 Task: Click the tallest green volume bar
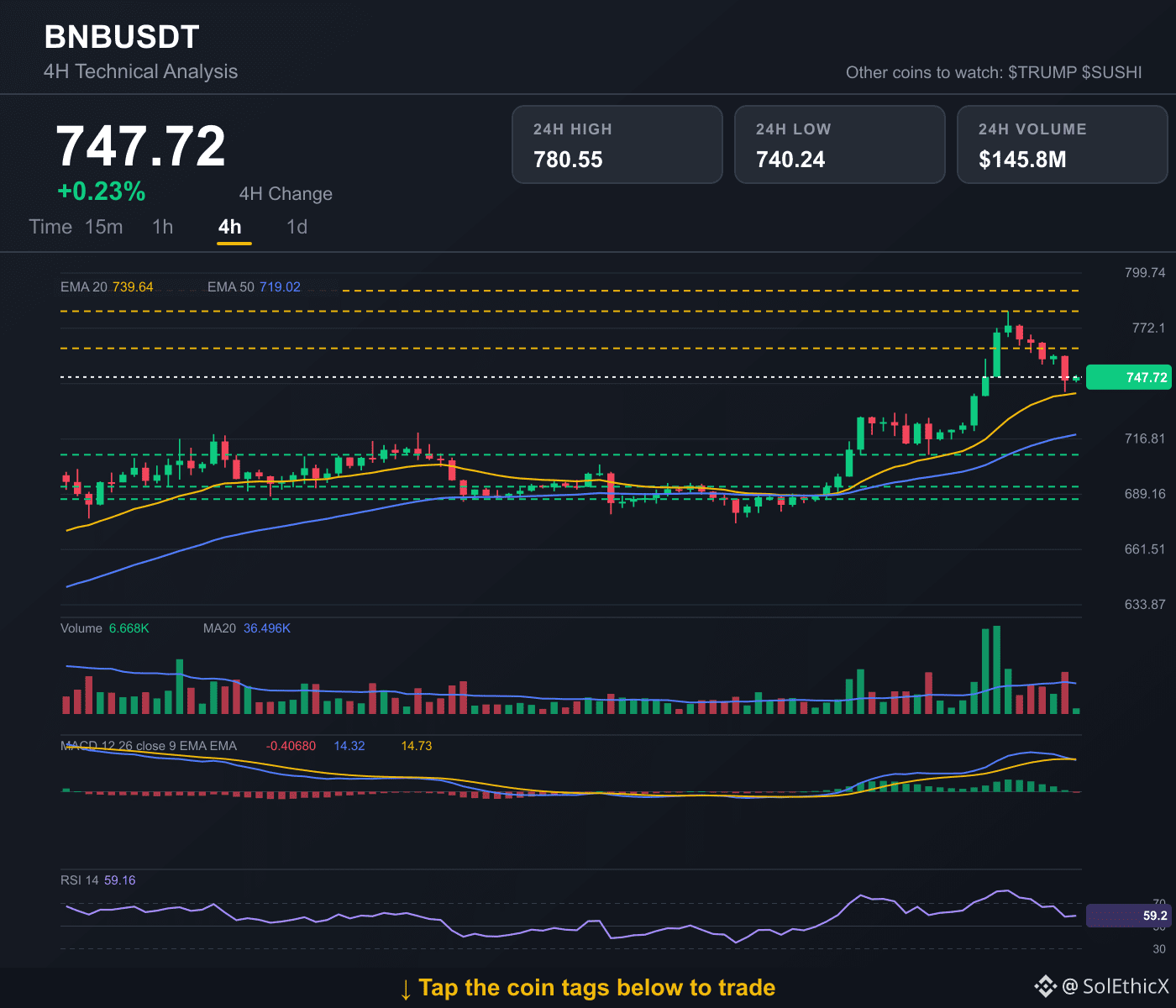pos(996,669)
